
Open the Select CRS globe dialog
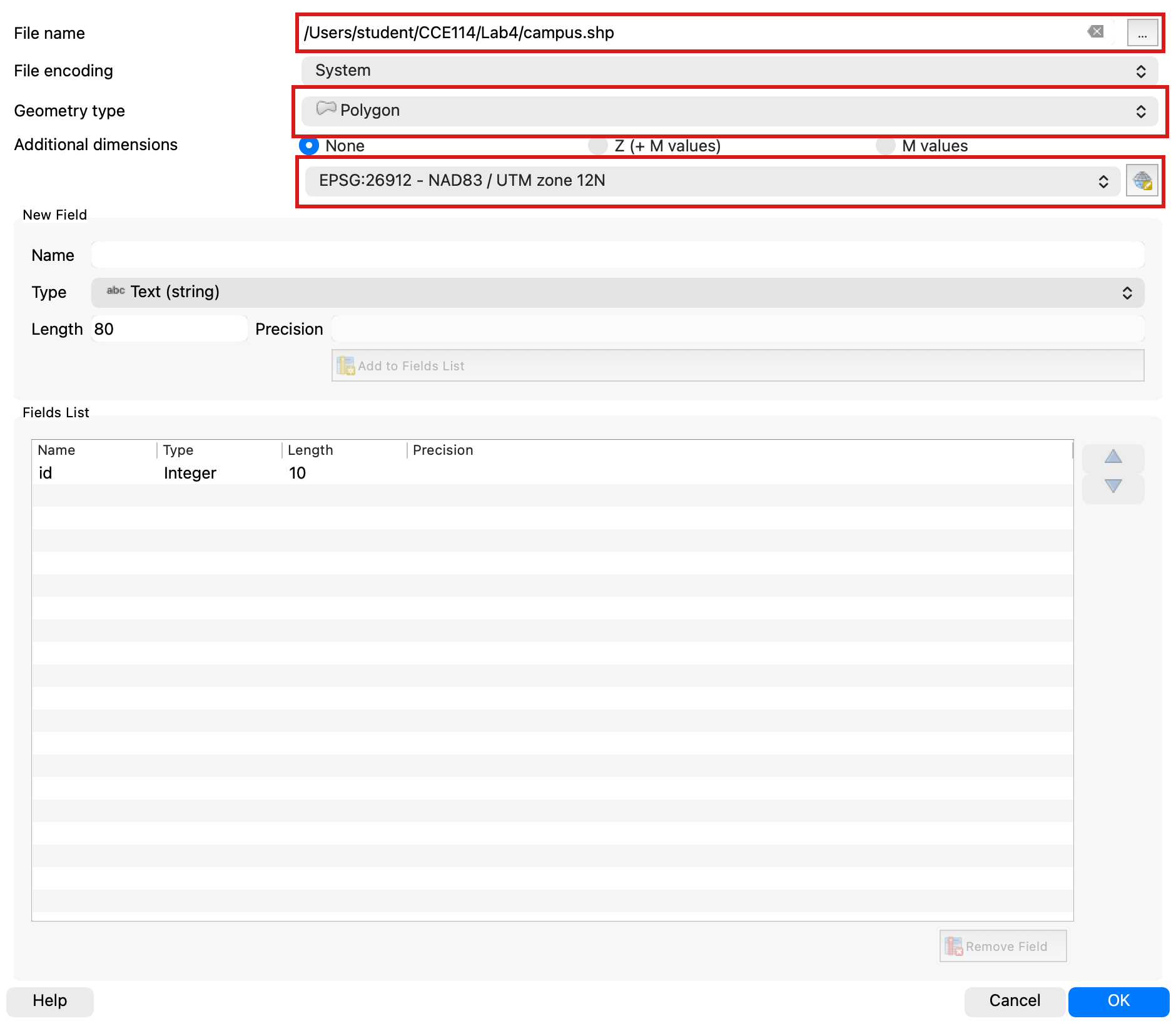pyautogui.click(x=1142, y=181)
